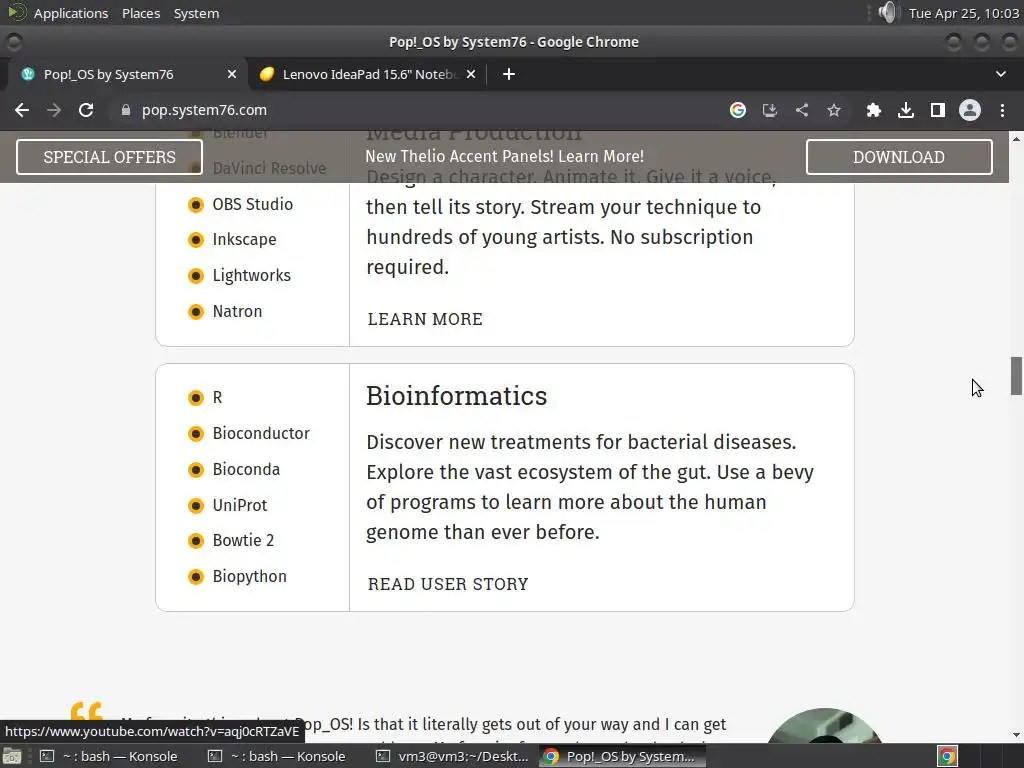This screenshot has height=768, width=1024.
Task: View site security lock info
Action: pos(126,110)
